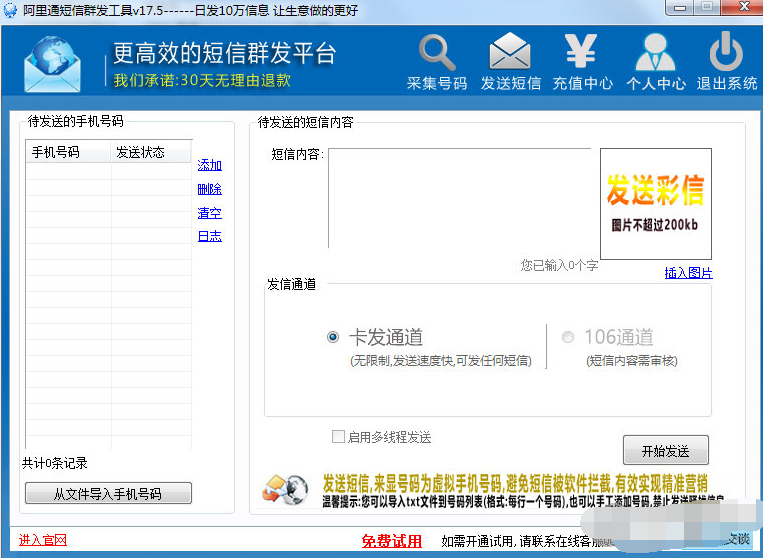Click the globe icon beside bottom tips
This screenshot has height=558, width=763.
[x=285, y=488]
